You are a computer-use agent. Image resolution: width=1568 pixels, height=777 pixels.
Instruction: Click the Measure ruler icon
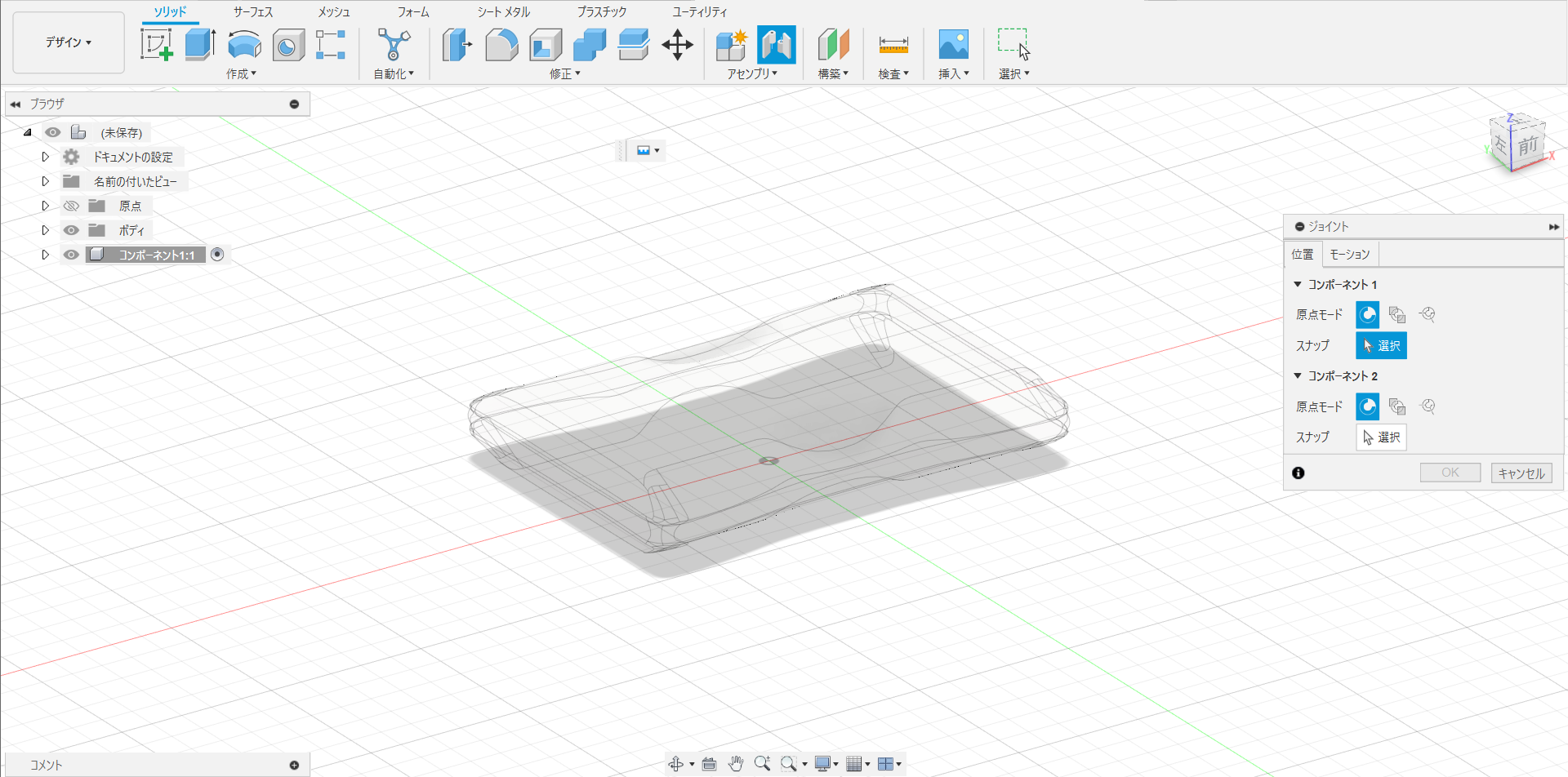click(x=893, y=44)
